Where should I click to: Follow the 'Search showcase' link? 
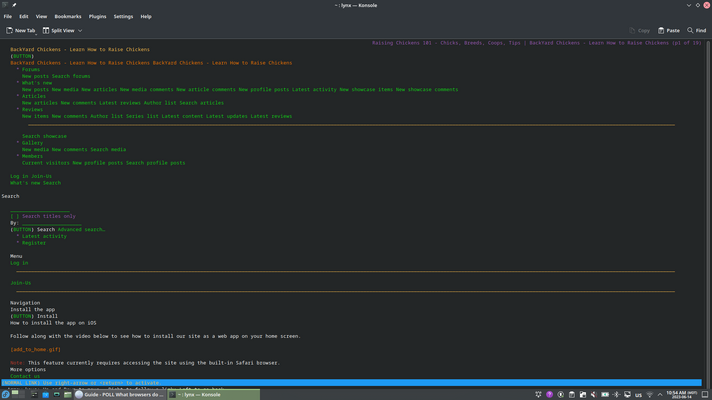click(44, 136)
